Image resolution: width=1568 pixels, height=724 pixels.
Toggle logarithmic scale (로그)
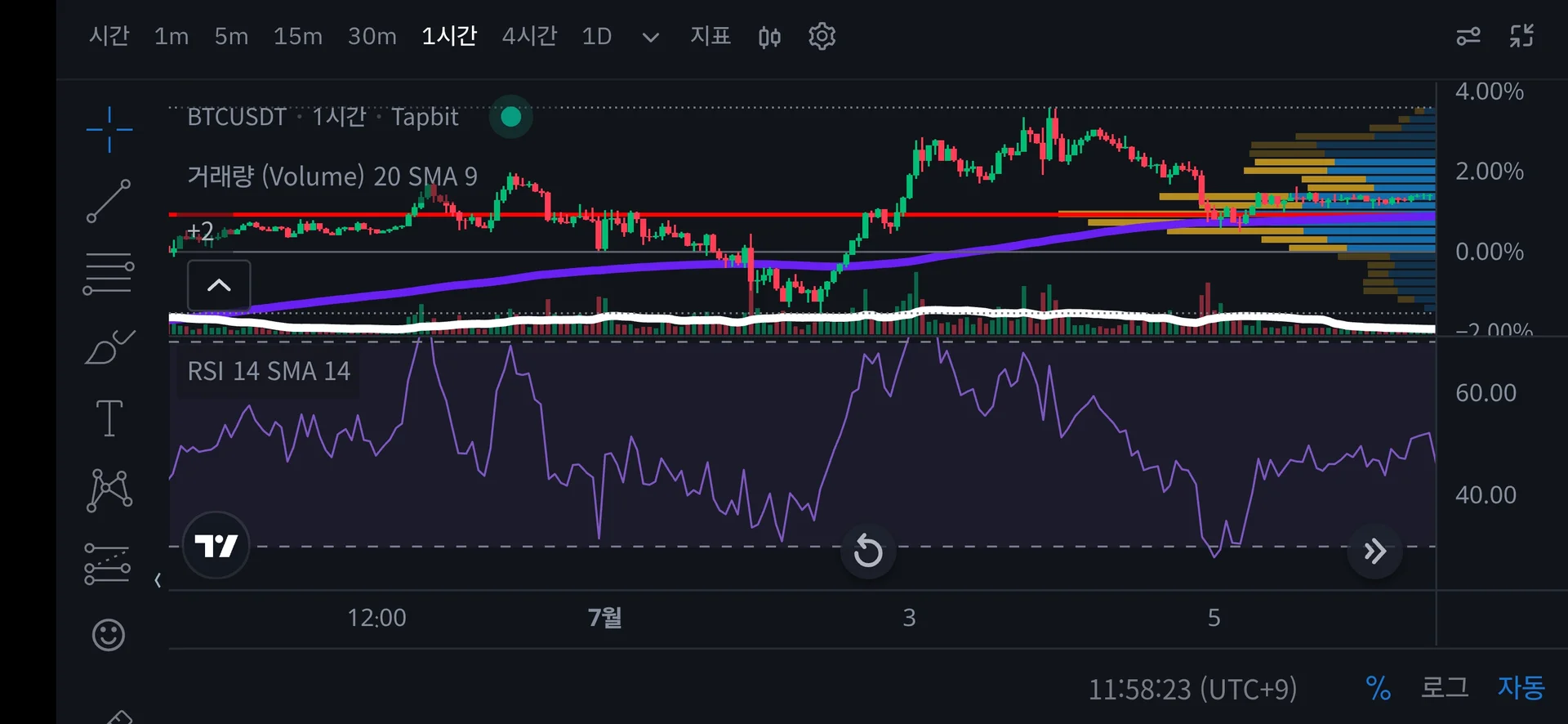click(1444, 688)
